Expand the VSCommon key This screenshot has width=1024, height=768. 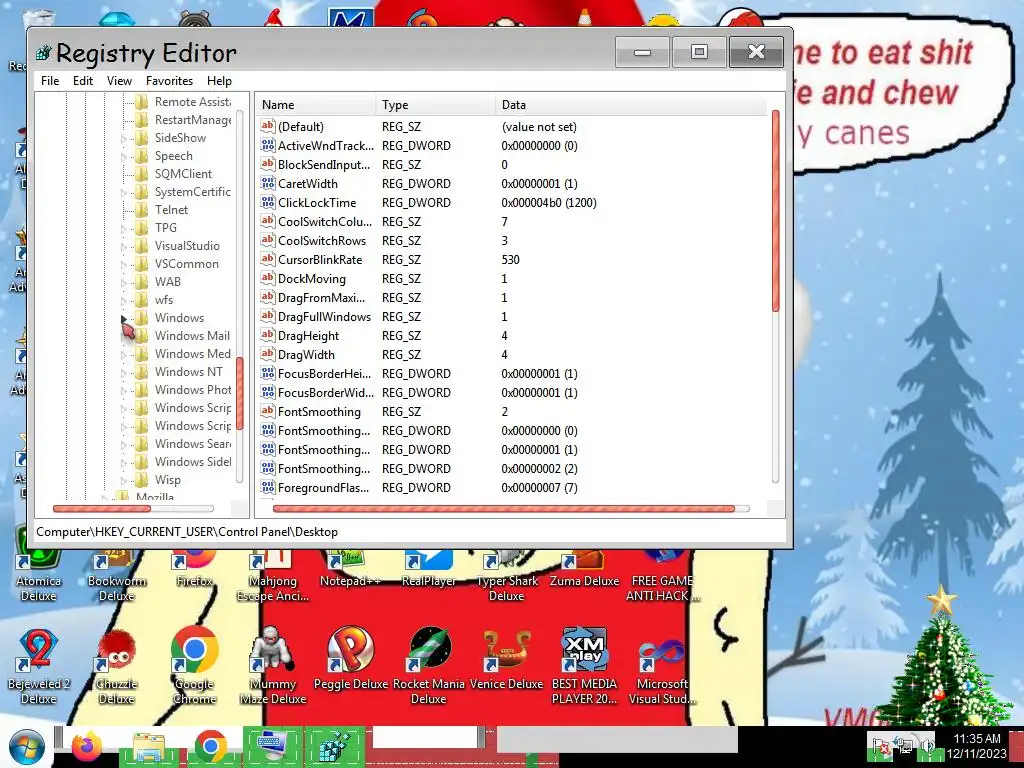click(123, 264)
